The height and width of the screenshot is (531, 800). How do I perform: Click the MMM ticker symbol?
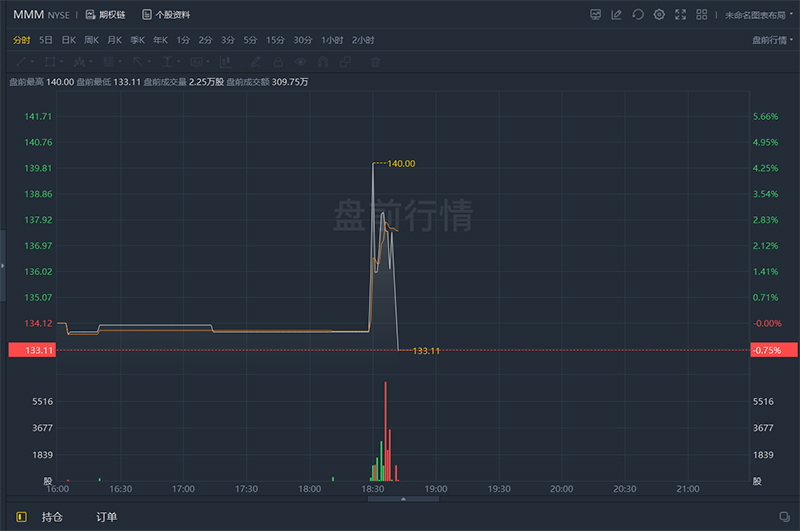(29, 14)
